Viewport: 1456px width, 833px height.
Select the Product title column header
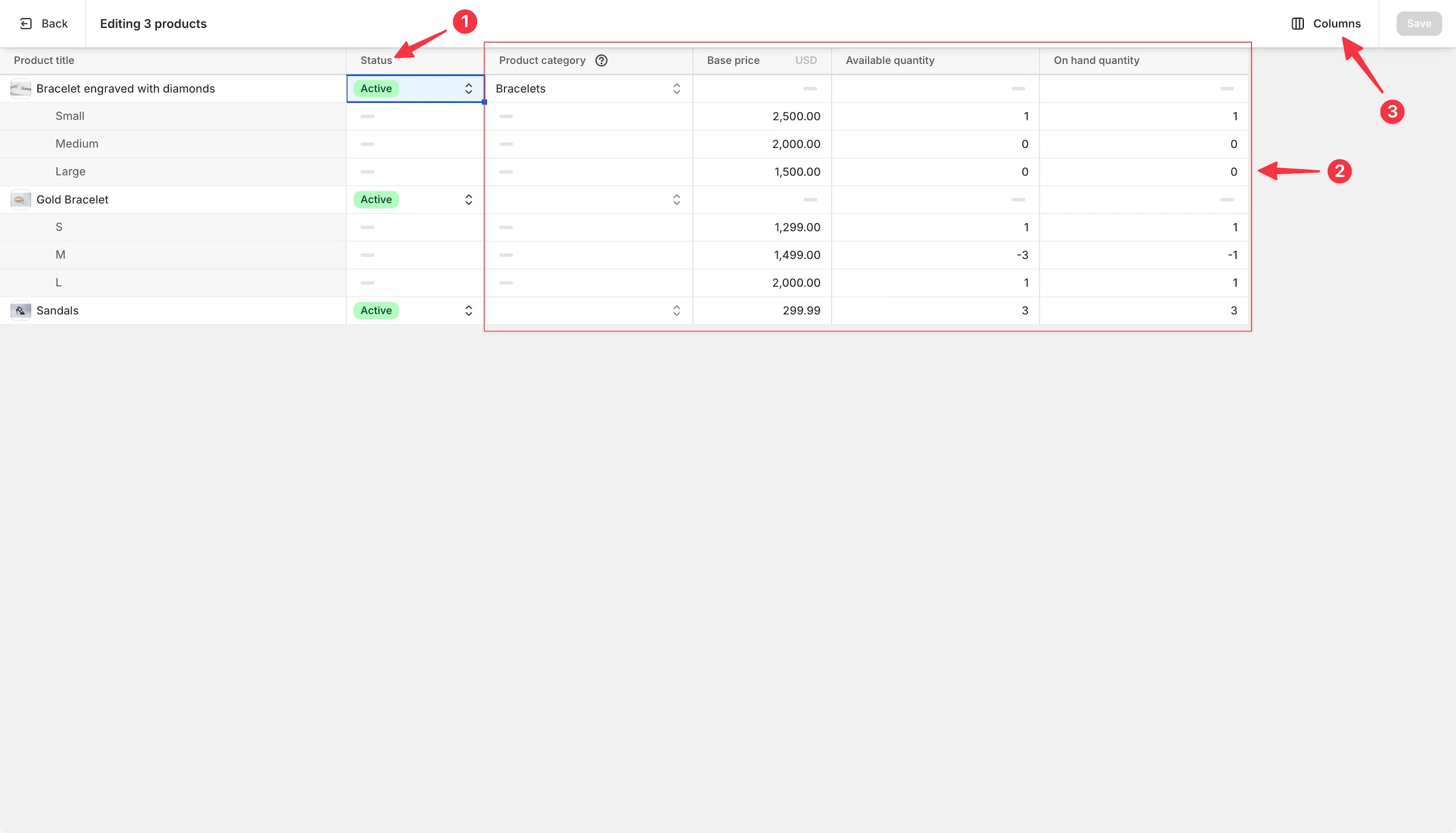coord(173,61)
